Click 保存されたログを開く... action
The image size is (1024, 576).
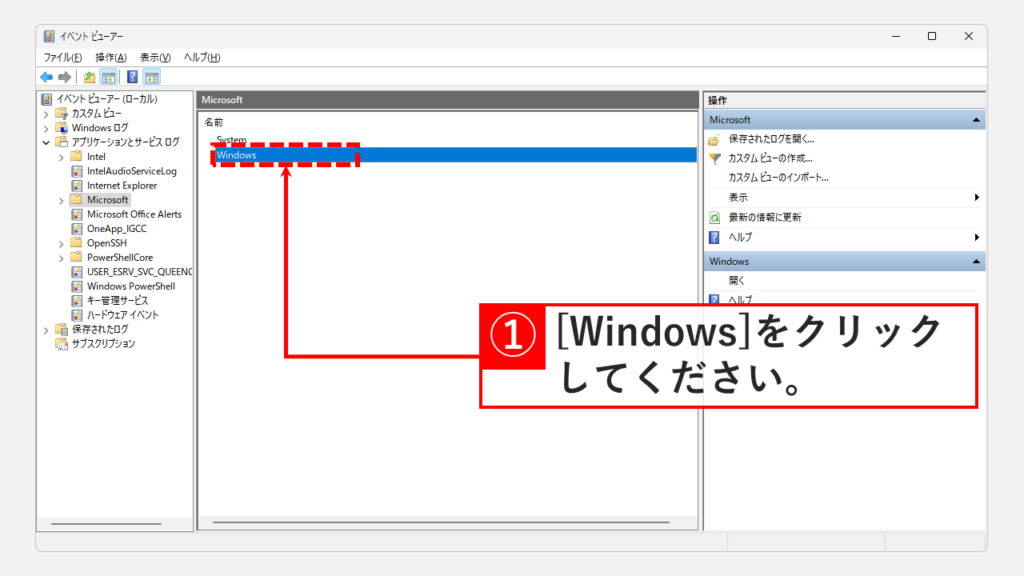pyautogui.click(x=771, y=139)
